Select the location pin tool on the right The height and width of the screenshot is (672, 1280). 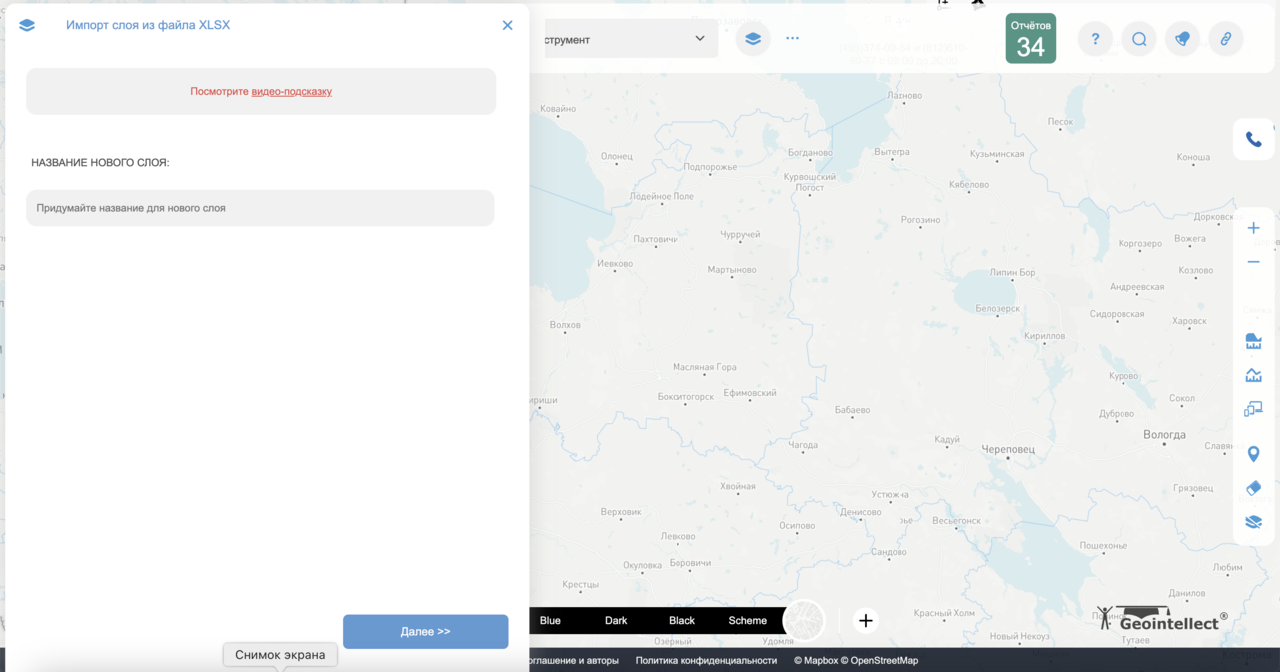1253,453
